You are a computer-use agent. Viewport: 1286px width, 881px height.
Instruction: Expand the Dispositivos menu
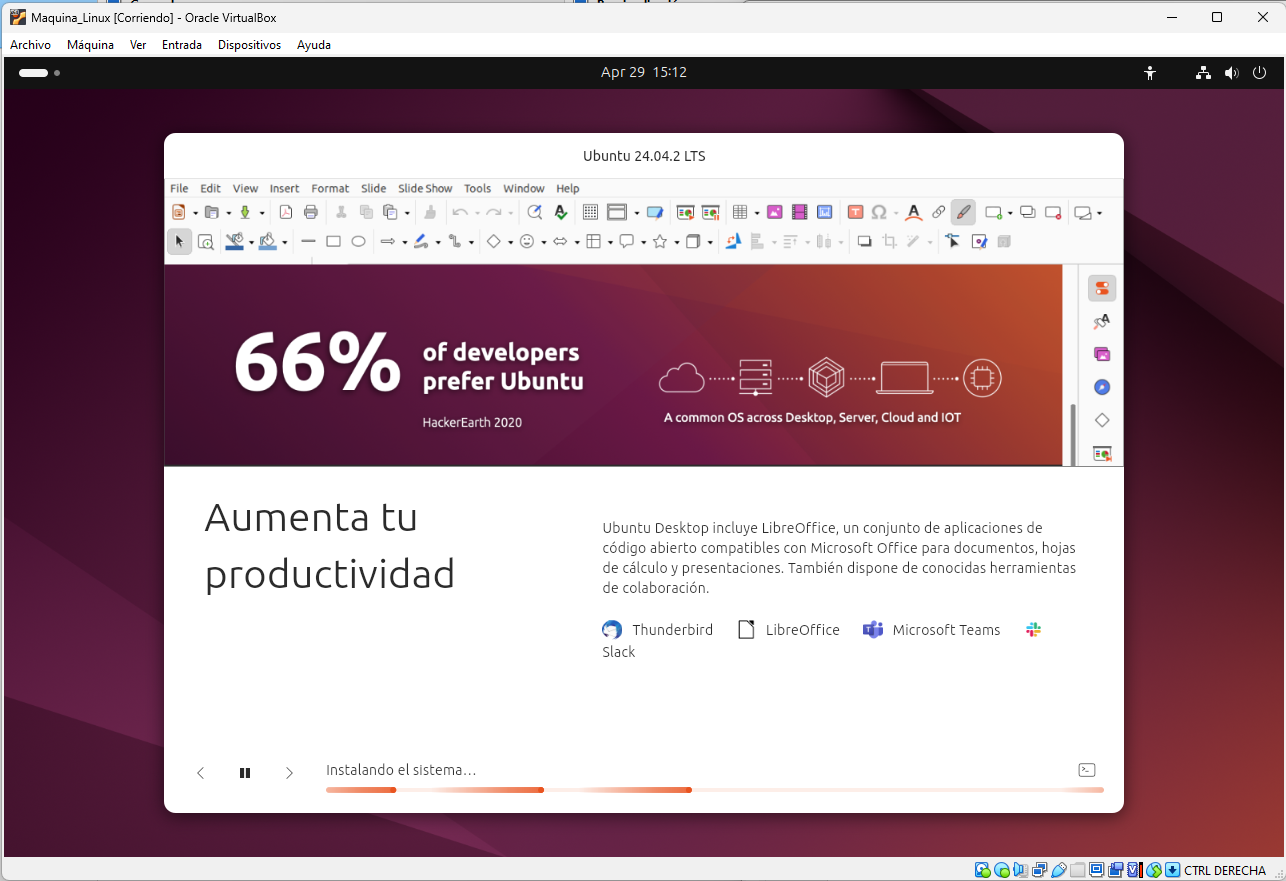point(249,45)
